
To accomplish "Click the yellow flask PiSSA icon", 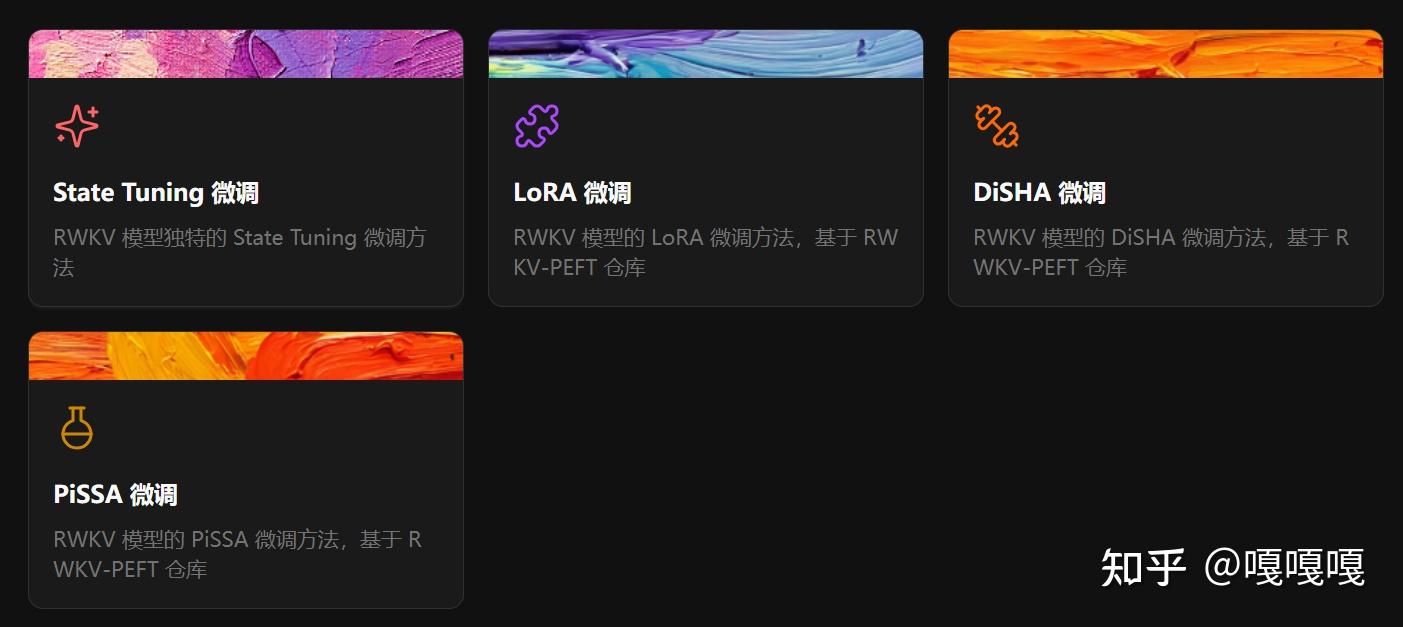I will [x=77, y=428].
